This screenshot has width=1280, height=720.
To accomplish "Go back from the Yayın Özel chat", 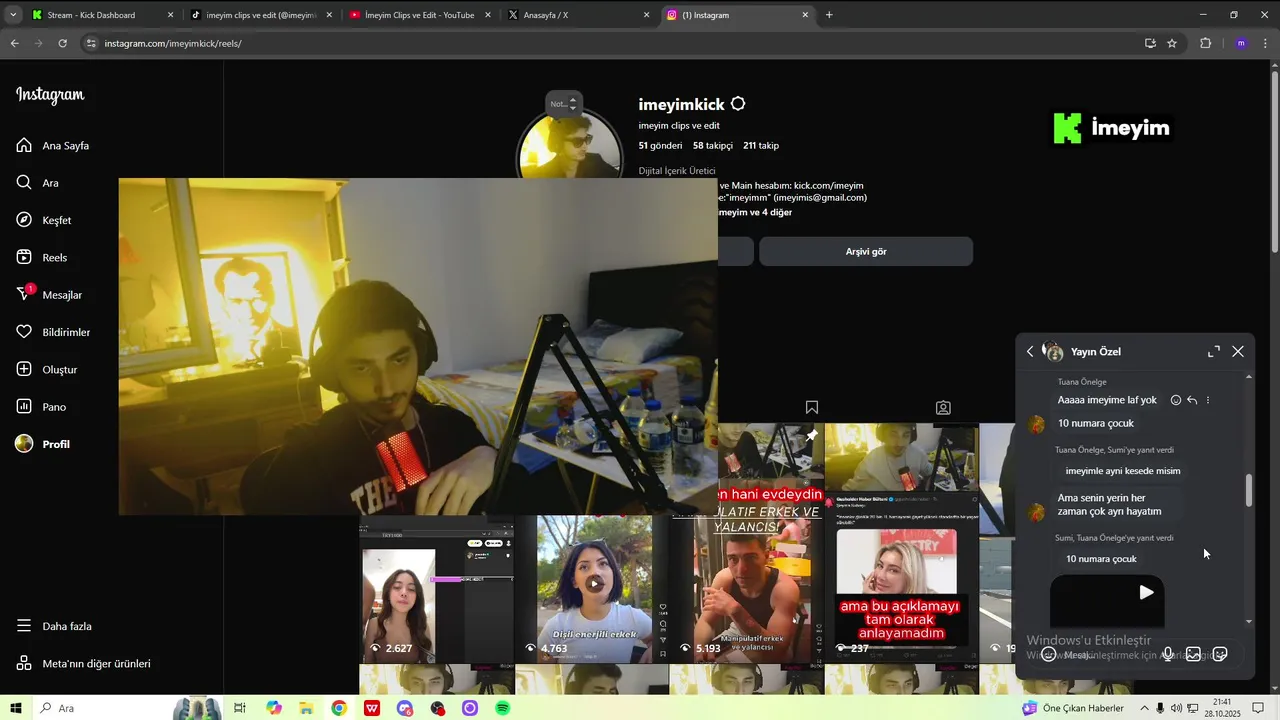I will (1030, 352).
